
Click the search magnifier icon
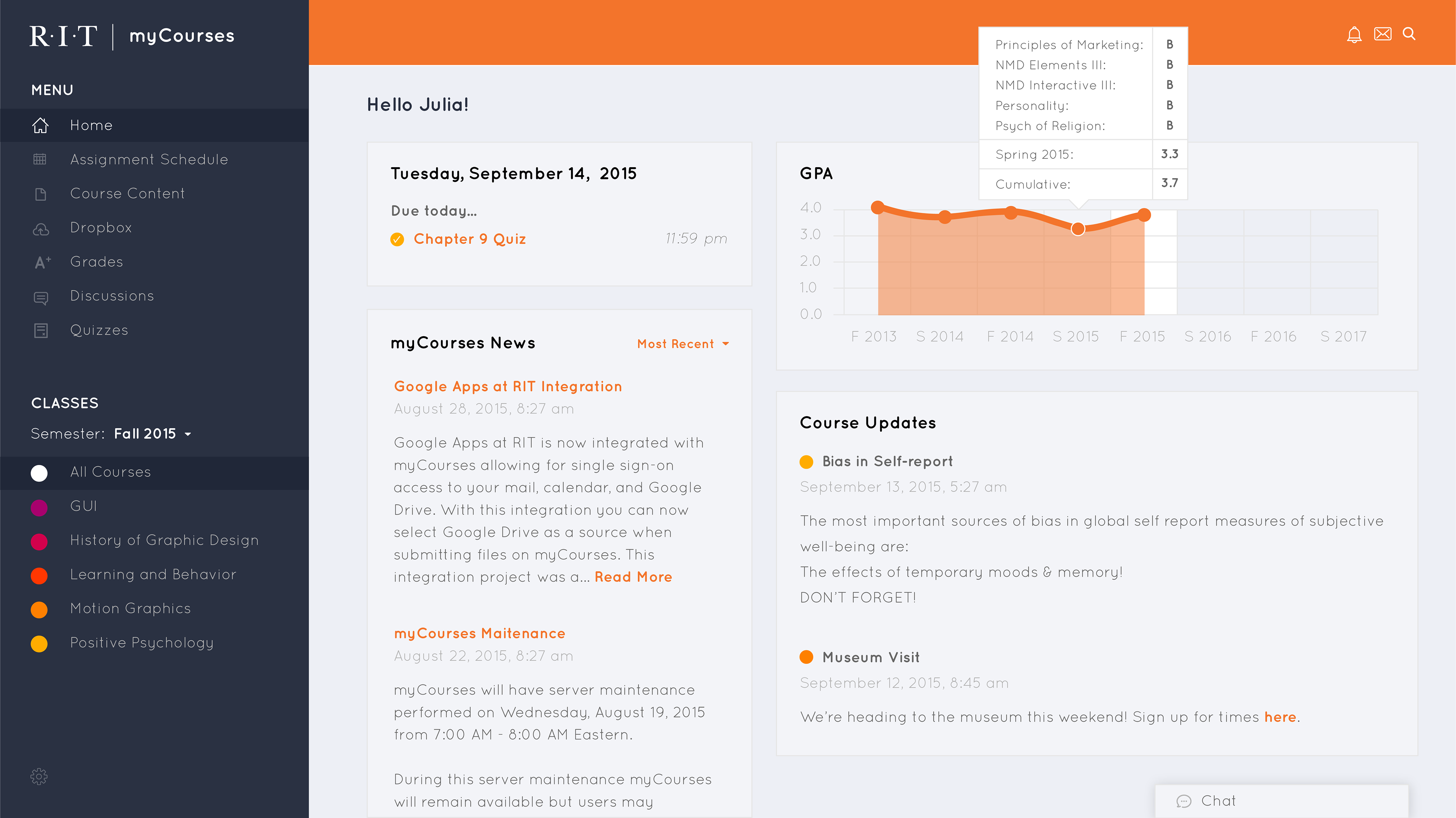[1409, 34]
